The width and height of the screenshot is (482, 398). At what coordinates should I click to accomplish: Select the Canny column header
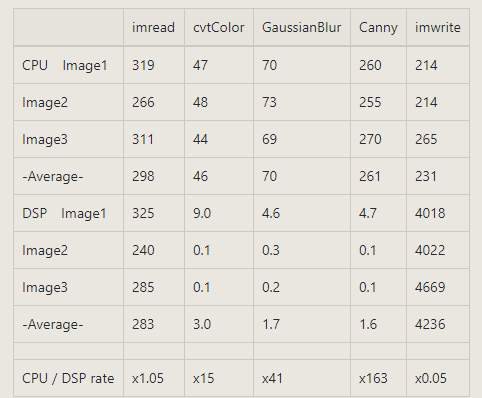tap(378, 28)
